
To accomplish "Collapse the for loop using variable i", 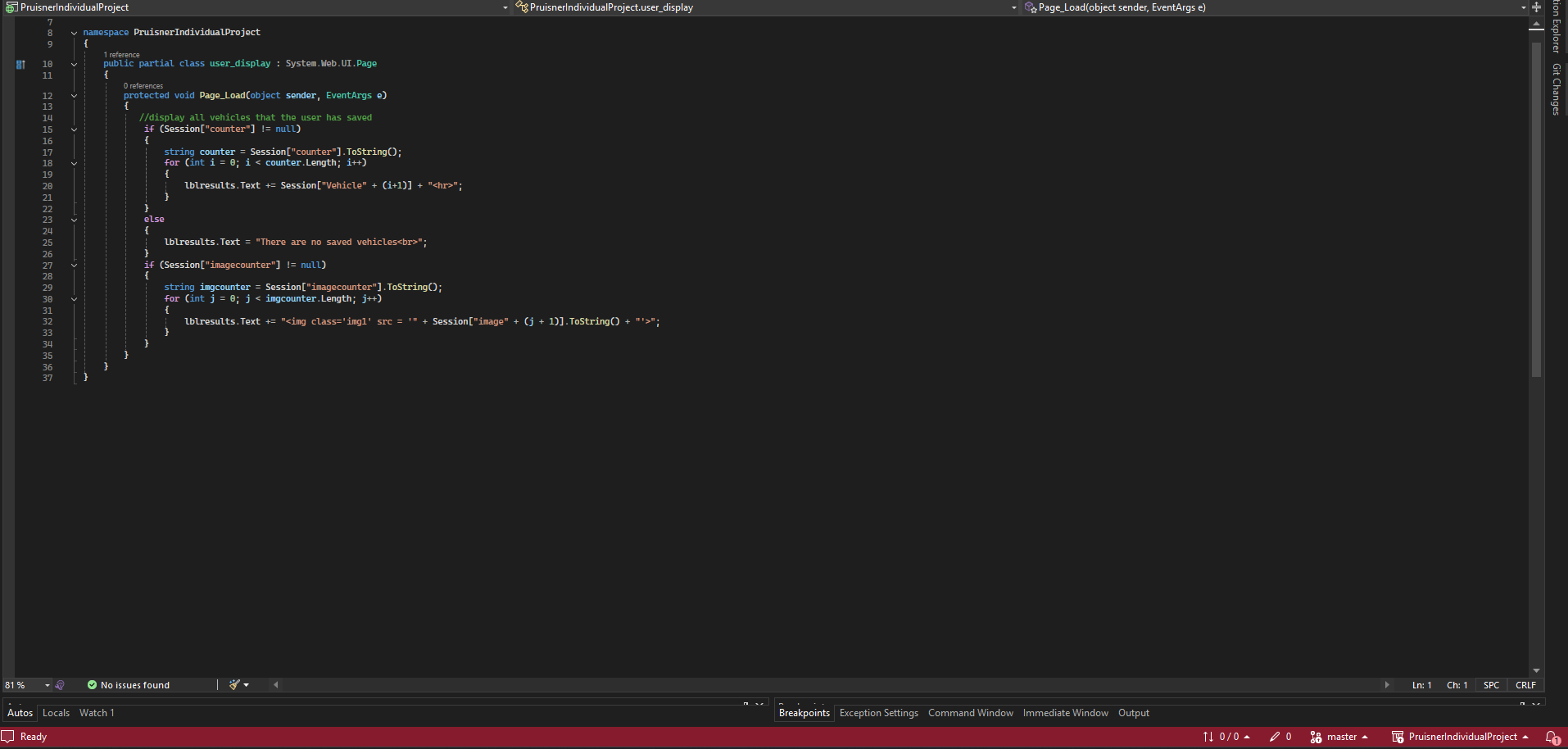I will 74,163.
